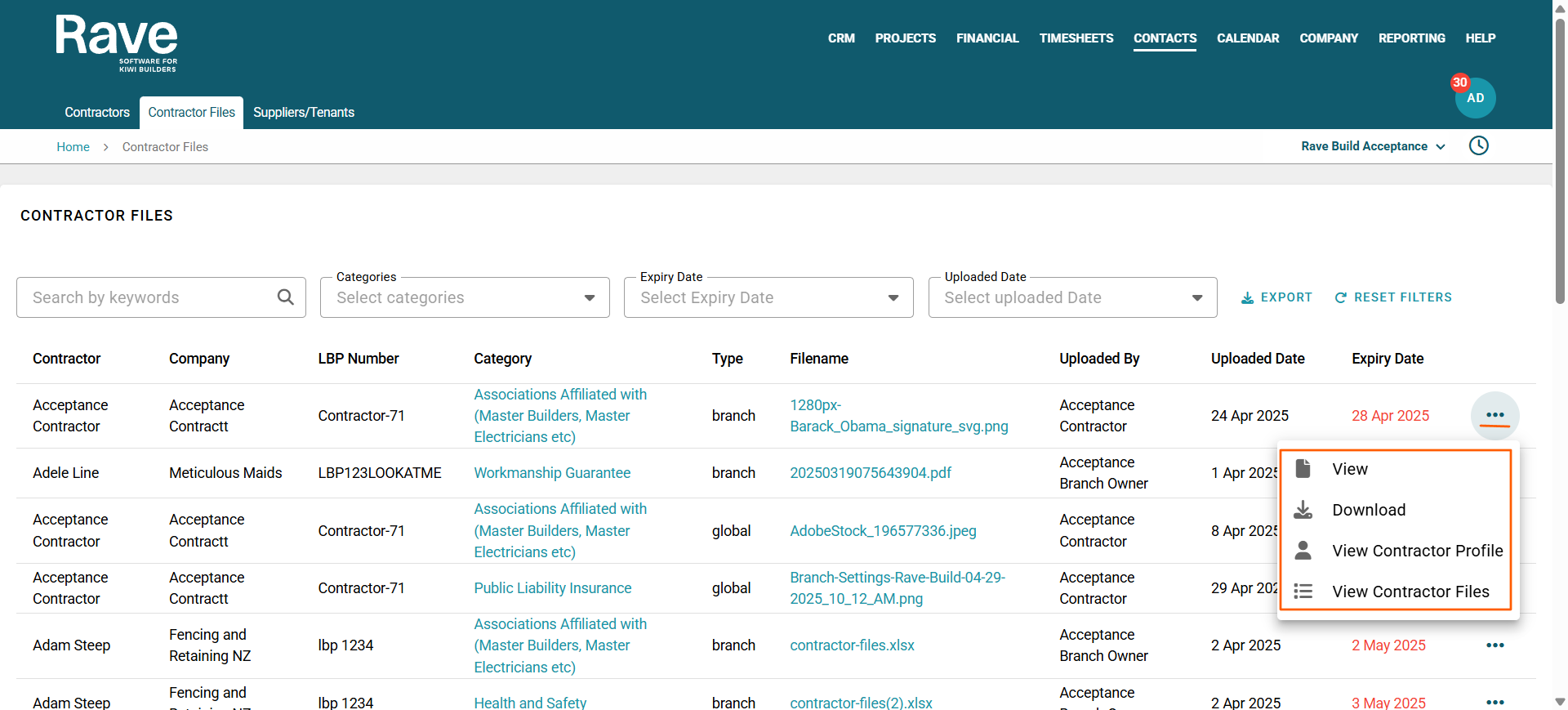Open the contractor-files.xlsx file link
The height and width of the screenshot is (710, 1568).
[852, 645]
